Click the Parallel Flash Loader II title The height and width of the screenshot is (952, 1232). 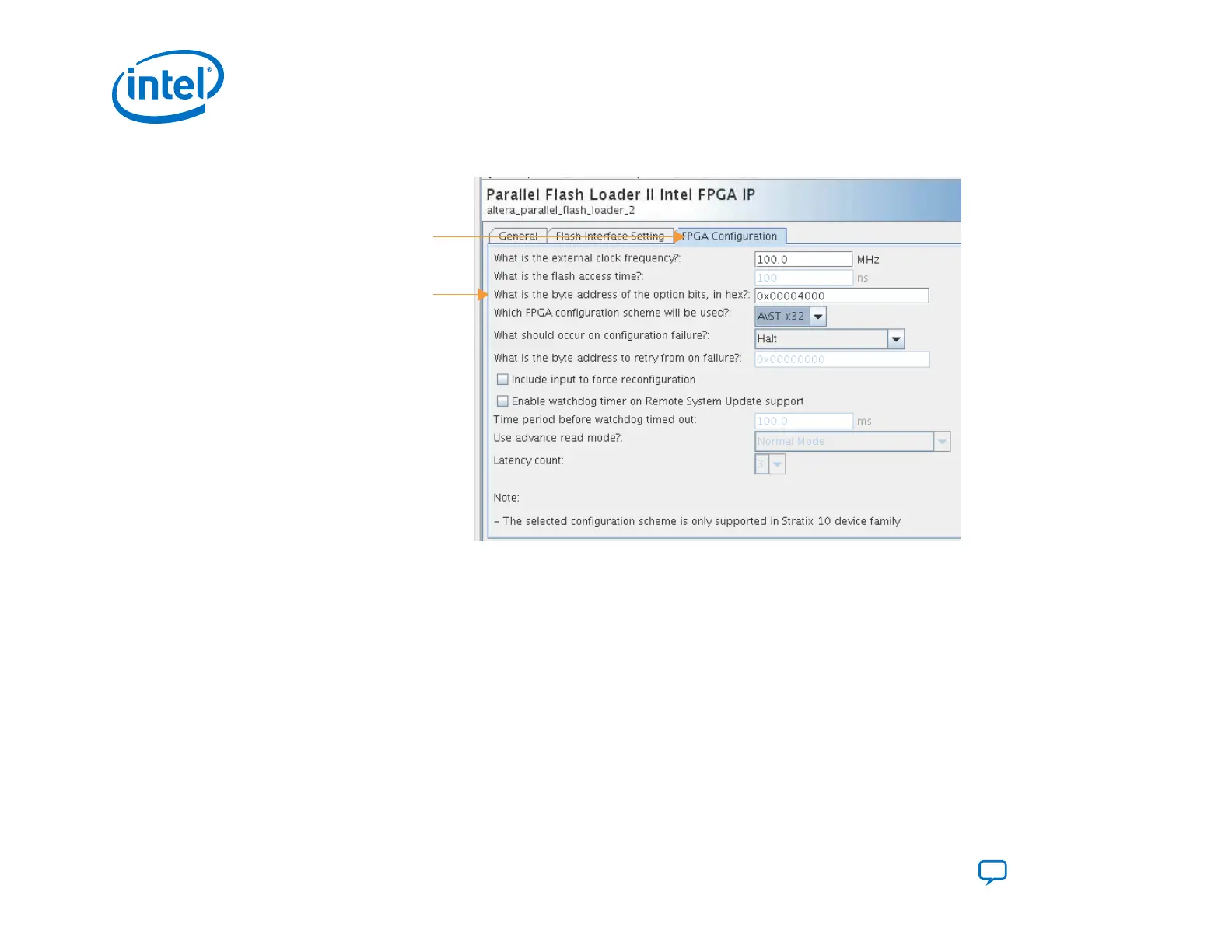pos(621,194)
